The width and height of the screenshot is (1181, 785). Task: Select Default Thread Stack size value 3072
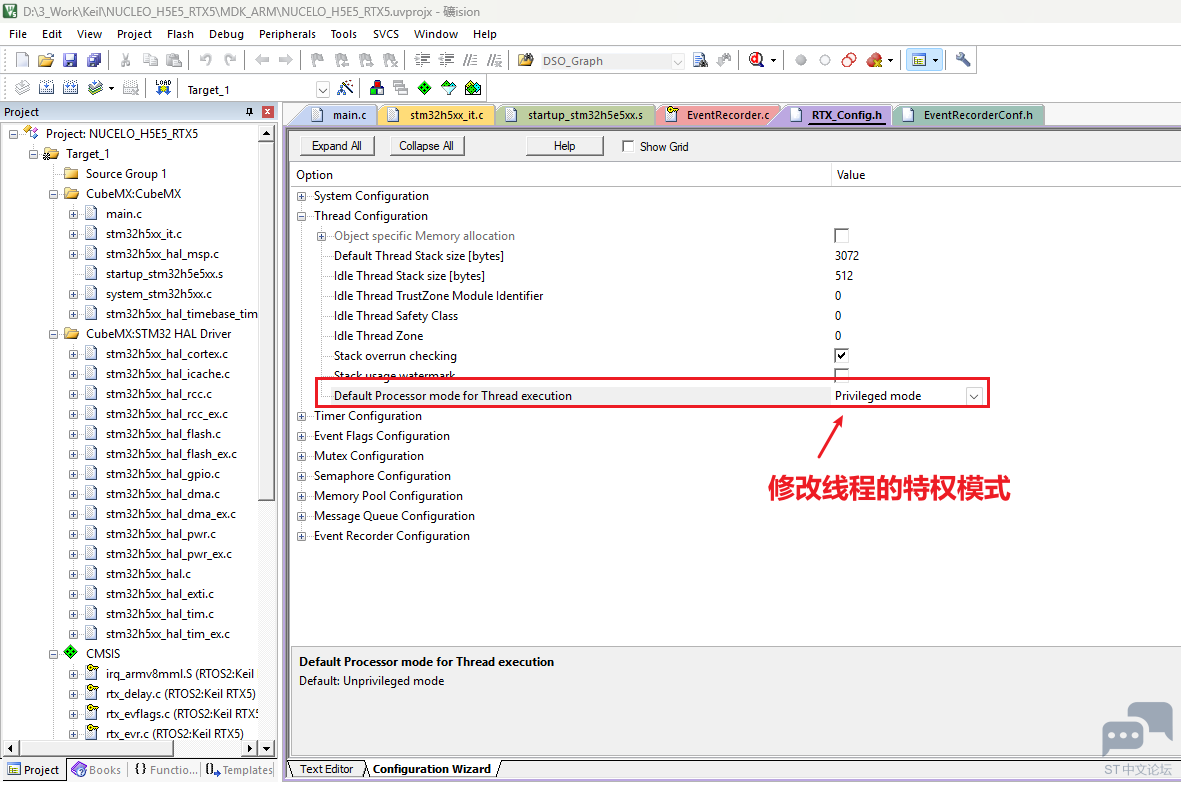[x=847, y=256]
